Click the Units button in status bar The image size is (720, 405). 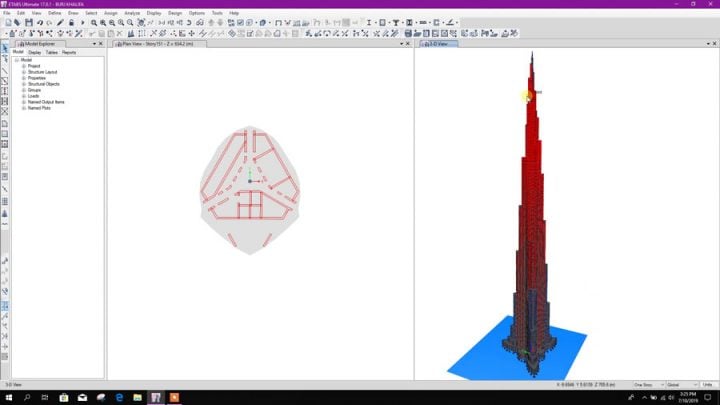(x=708, y=385)
